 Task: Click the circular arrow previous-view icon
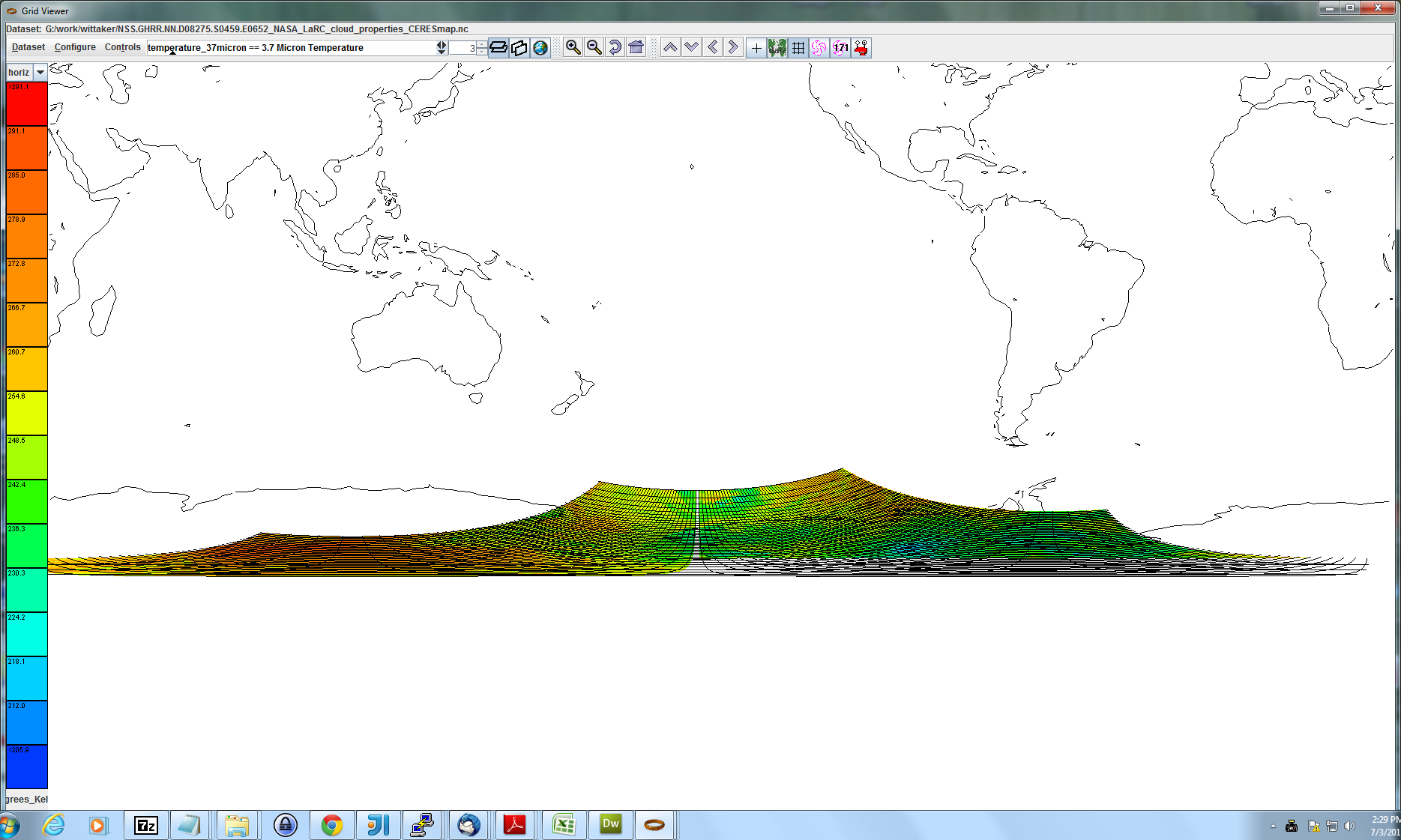click(615, 48)
